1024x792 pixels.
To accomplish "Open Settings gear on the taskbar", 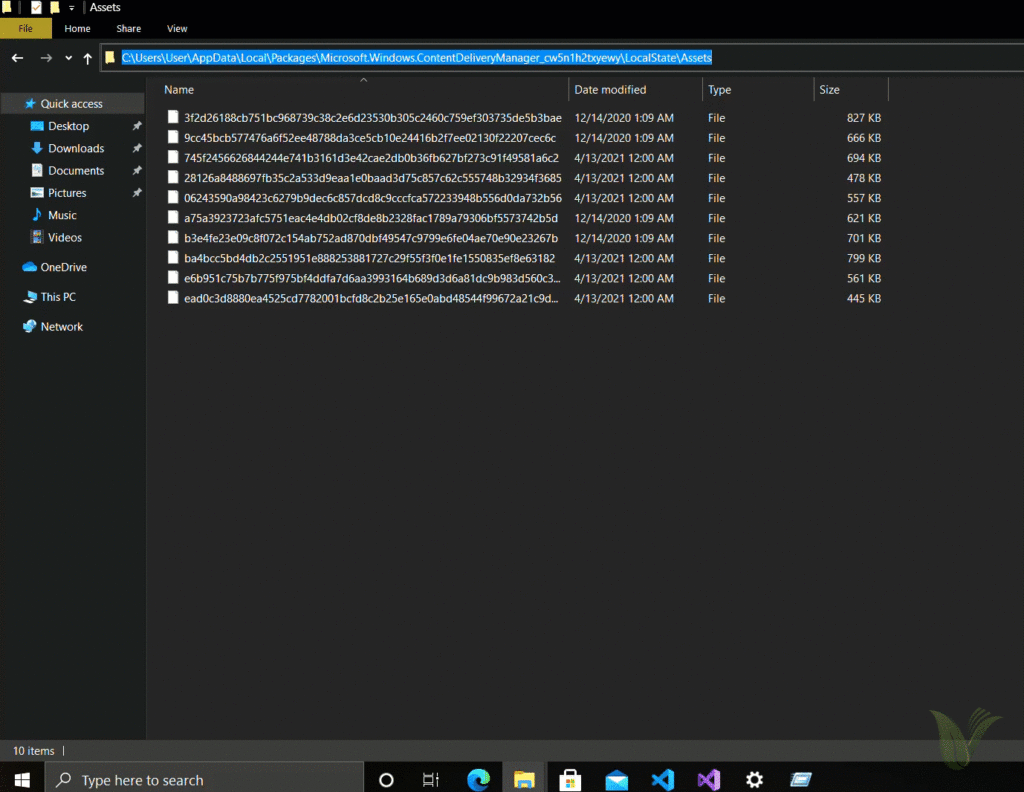I will [754, 780].
